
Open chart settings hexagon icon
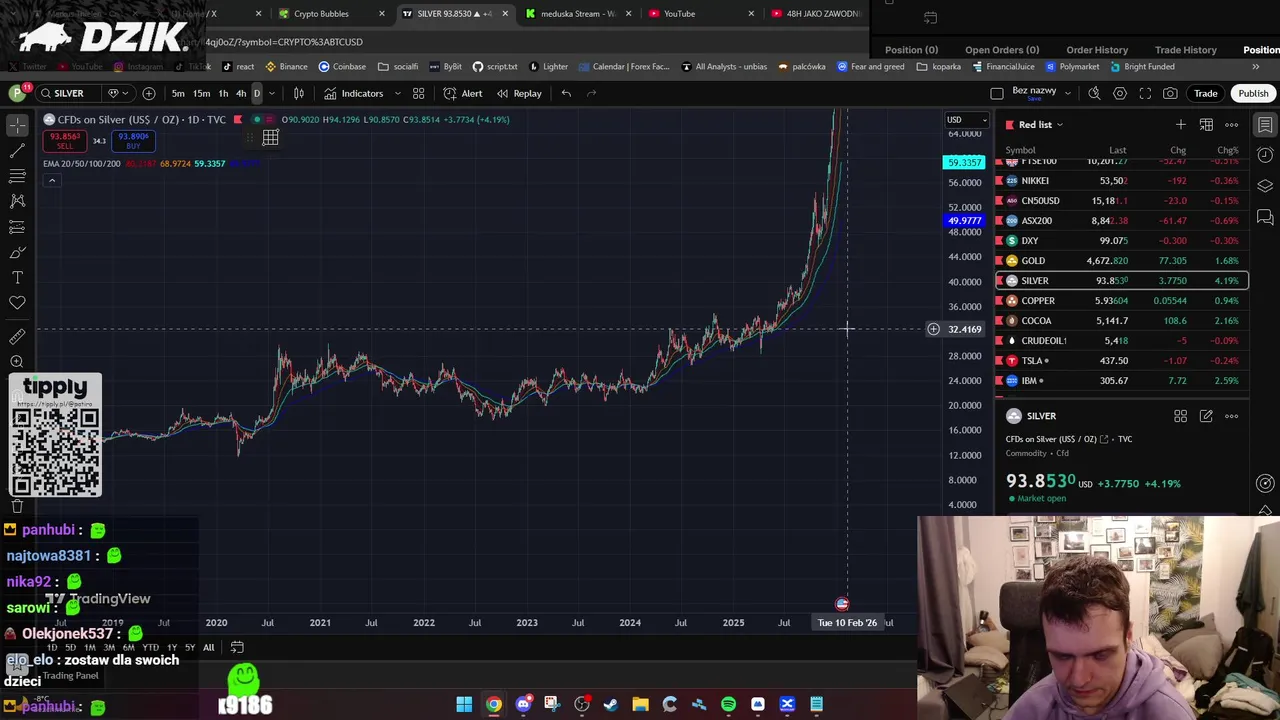click(x=1120, y=93)
